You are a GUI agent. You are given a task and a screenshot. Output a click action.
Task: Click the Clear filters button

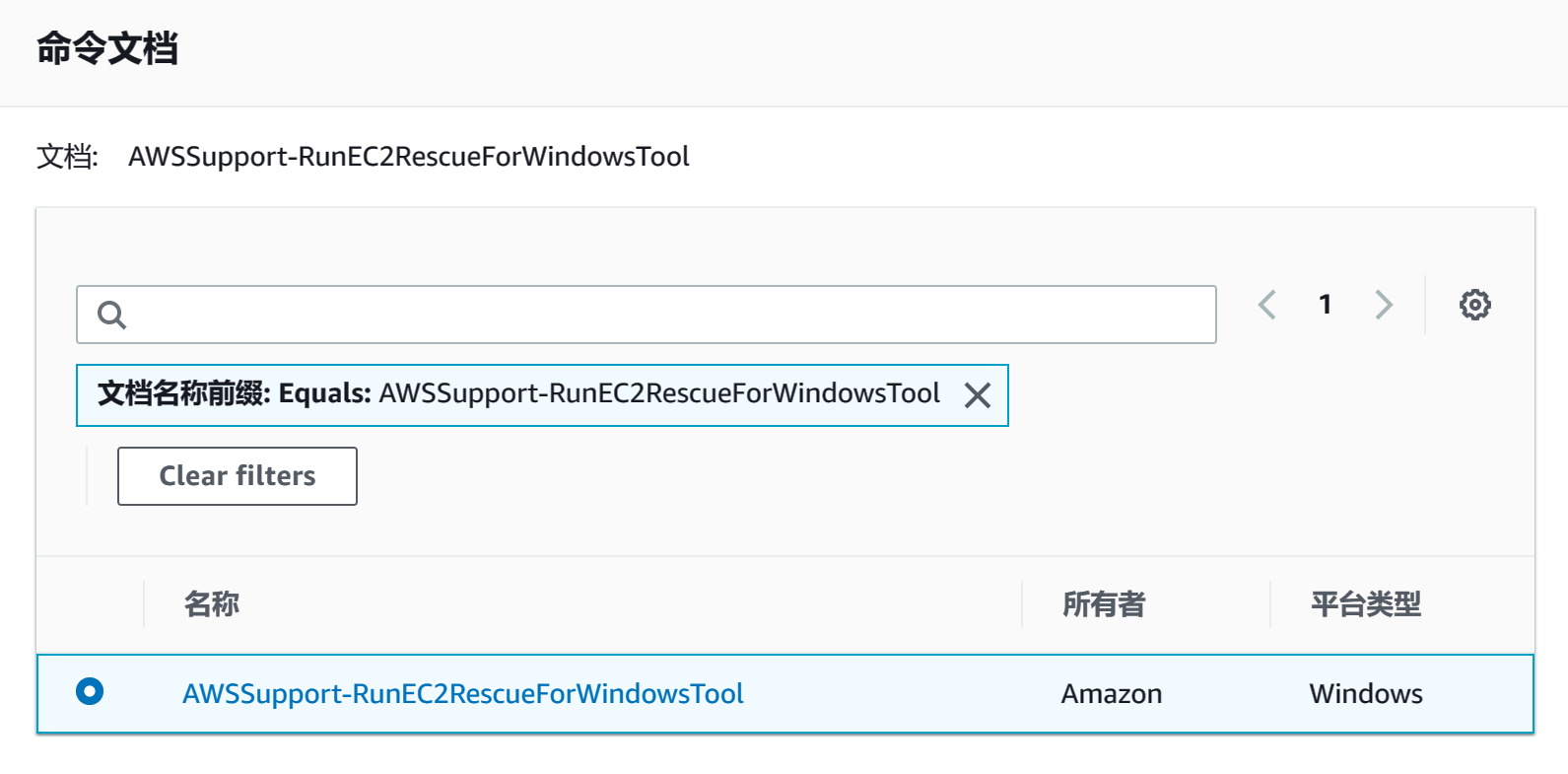238,476
